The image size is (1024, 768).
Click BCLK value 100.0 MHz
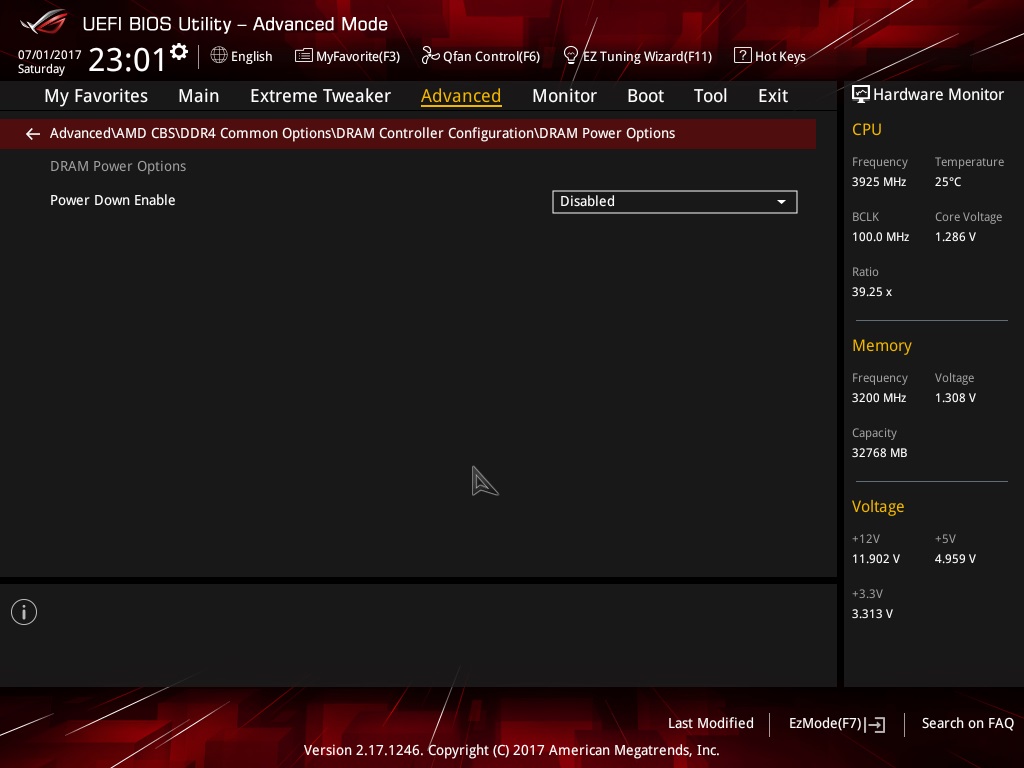[880, 237]
